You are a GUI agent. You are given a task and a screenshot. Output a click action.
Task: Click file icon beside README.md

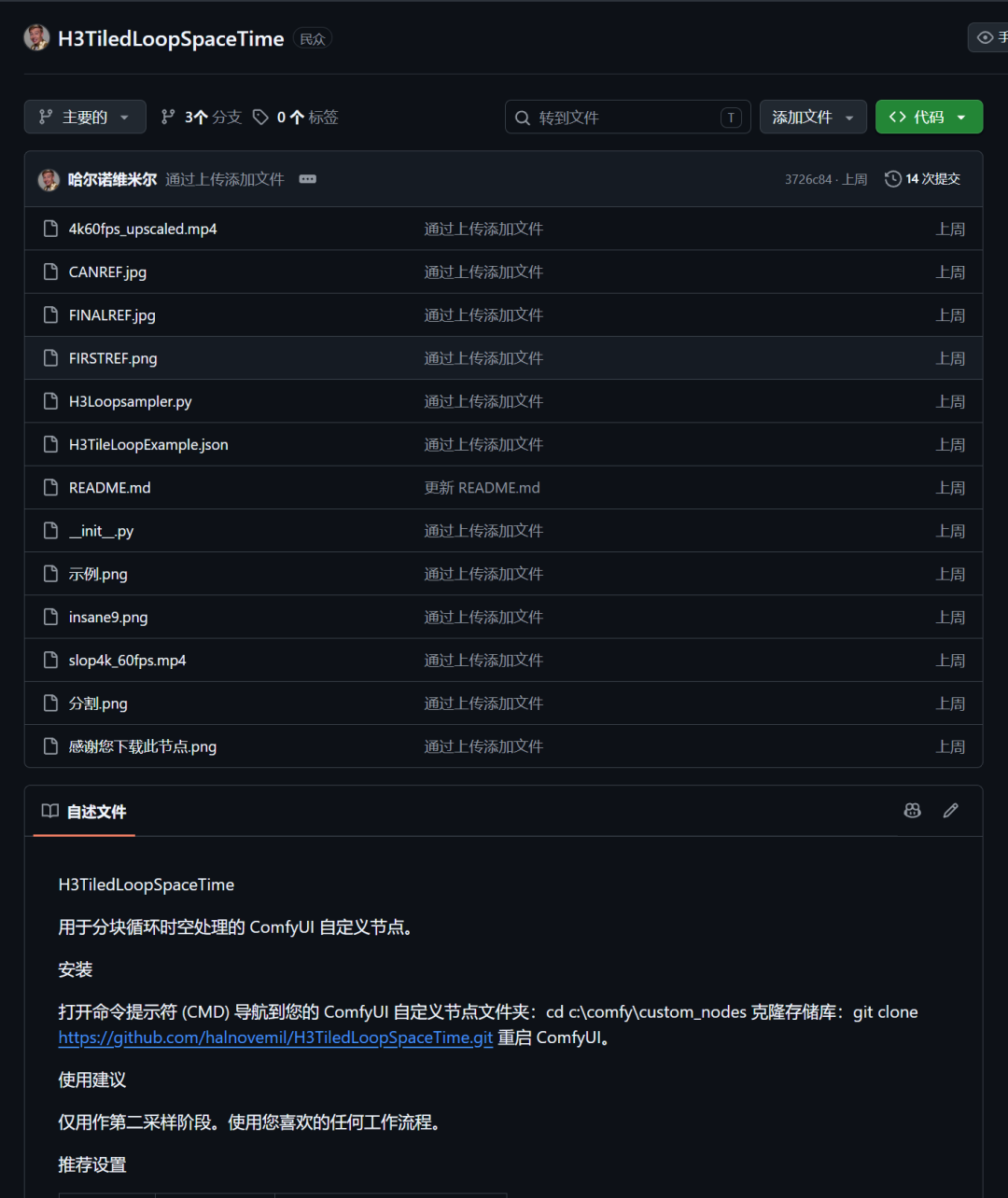pyautogui.click(x=51, y=488)
